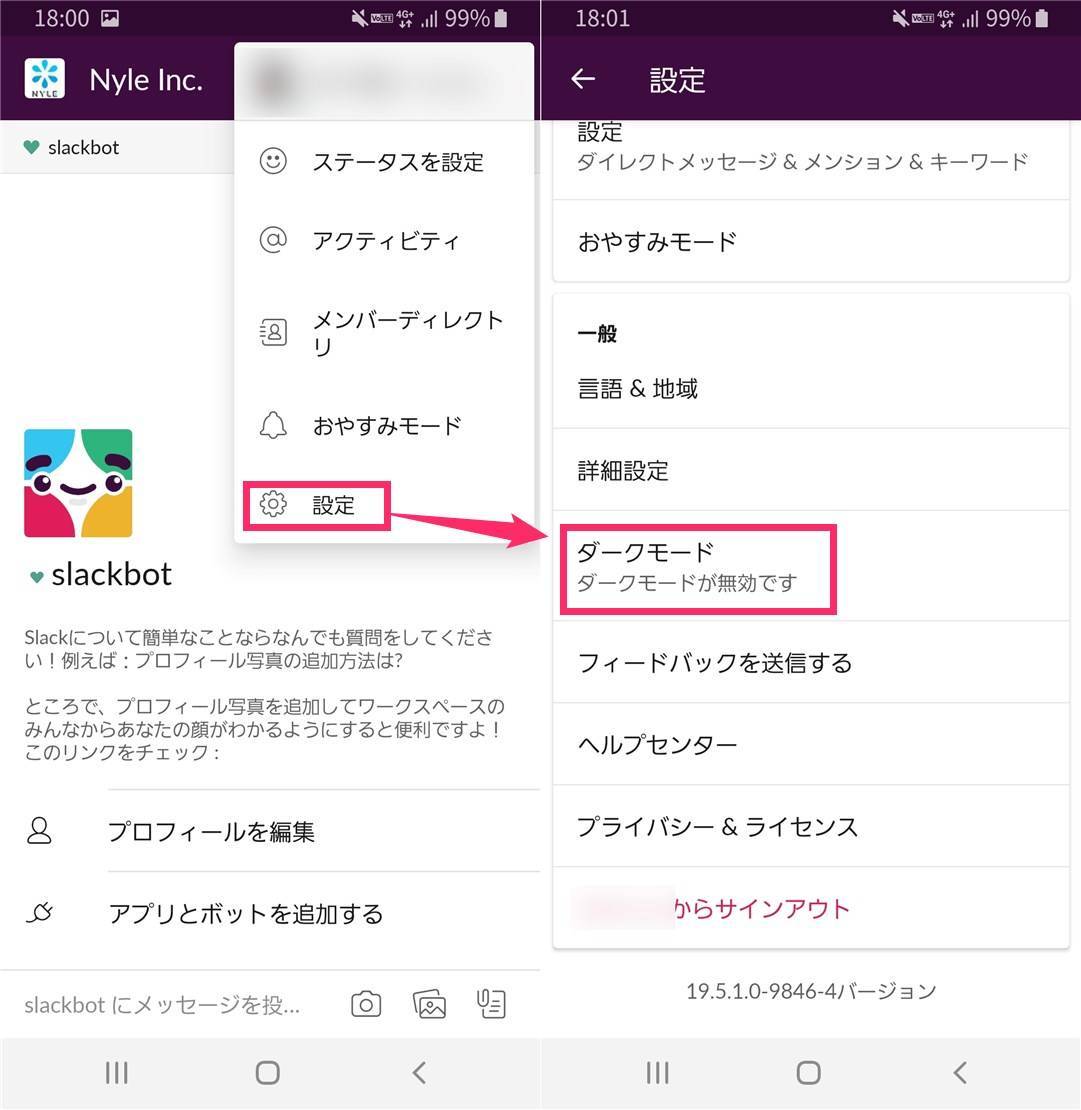1081x1110 pixels.
Task: Tap the picture notification icon in left status bar
Action: 110,18
